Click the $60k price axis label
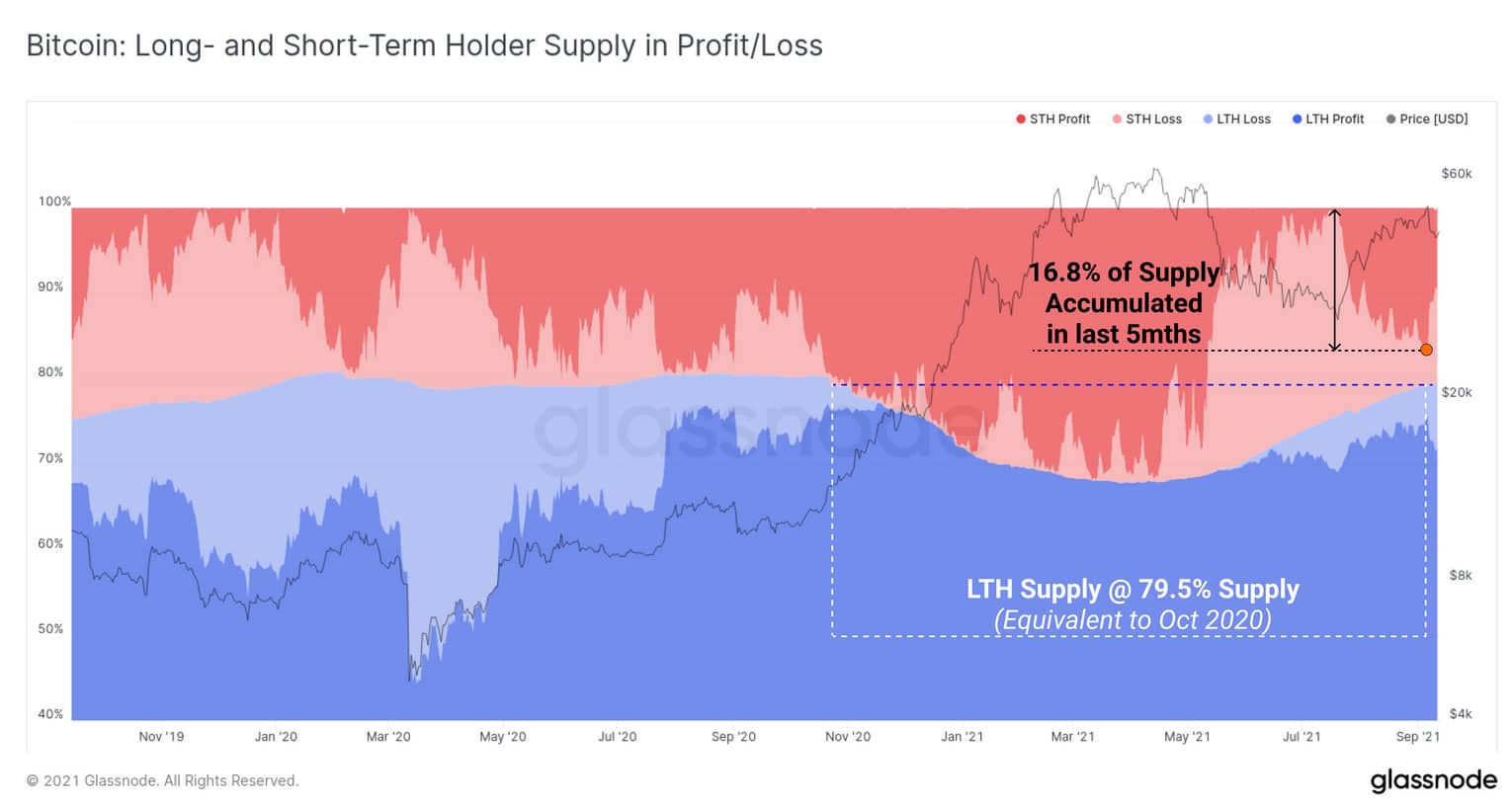 1457,174
